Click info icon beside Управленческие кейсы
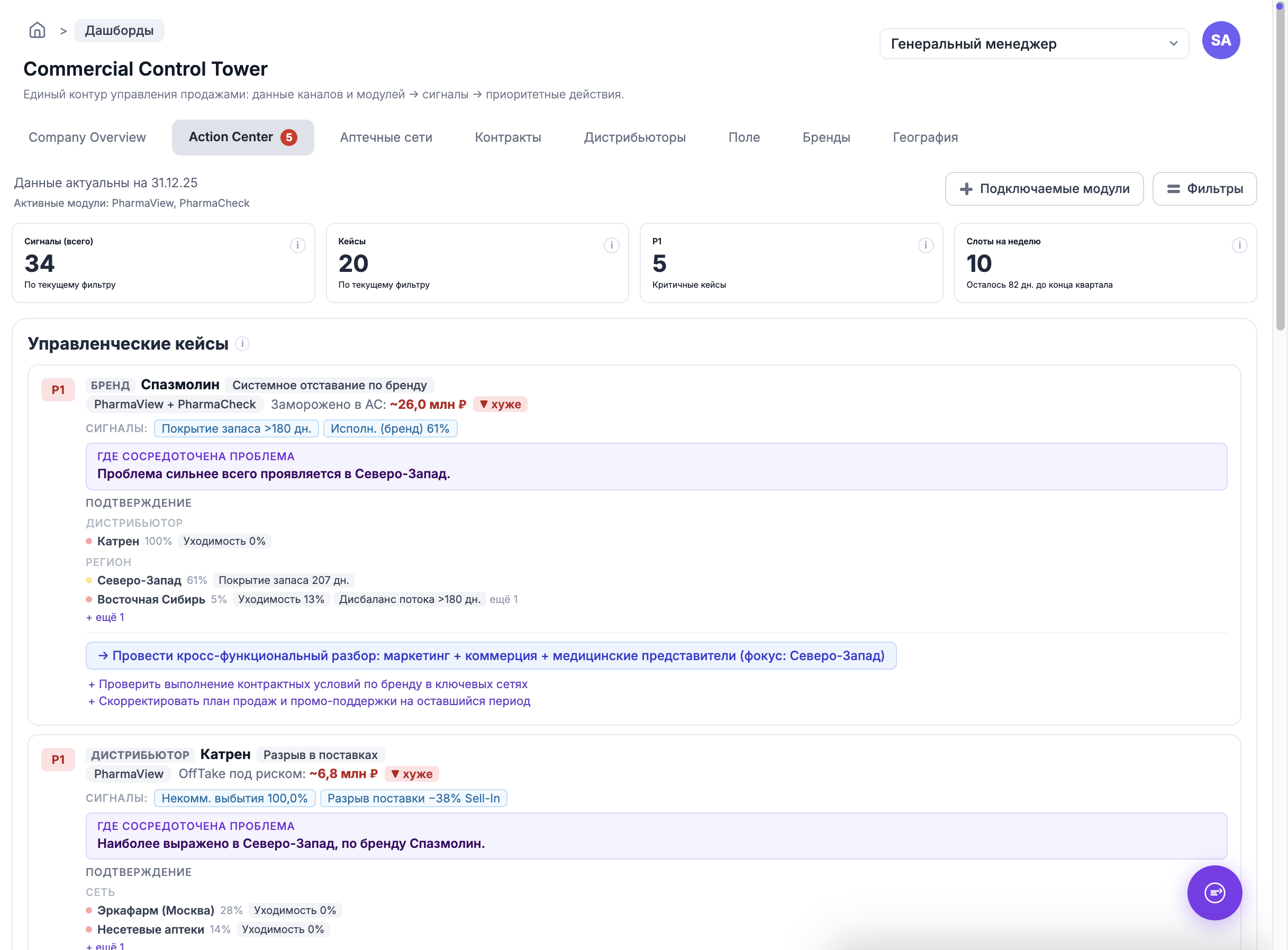 click(x=242, y=344)
